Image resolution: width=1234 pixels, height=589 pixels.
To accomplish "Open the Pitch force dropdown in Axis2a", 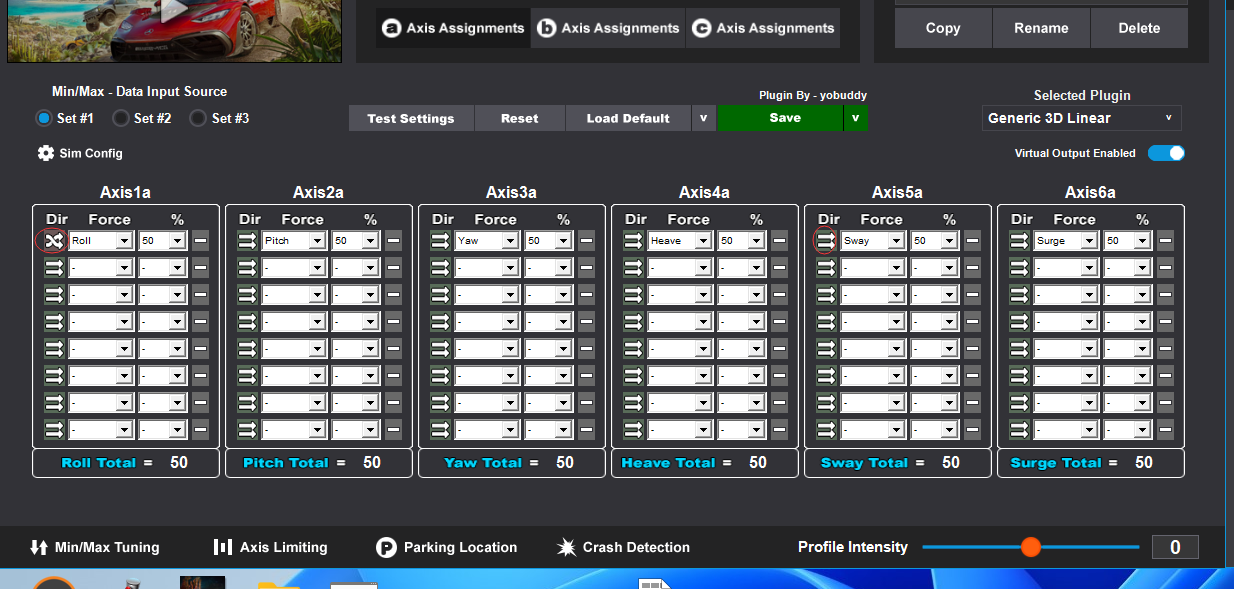I will (316, 241).
